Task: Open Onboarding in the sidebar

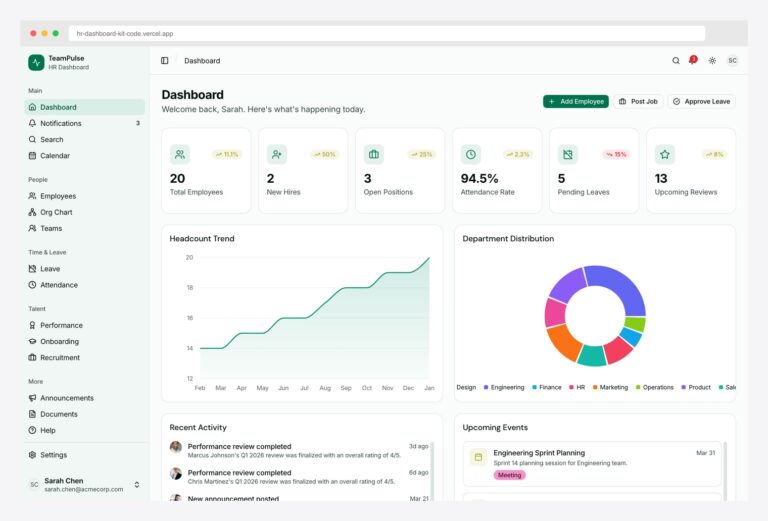Action: coord(84,341)
